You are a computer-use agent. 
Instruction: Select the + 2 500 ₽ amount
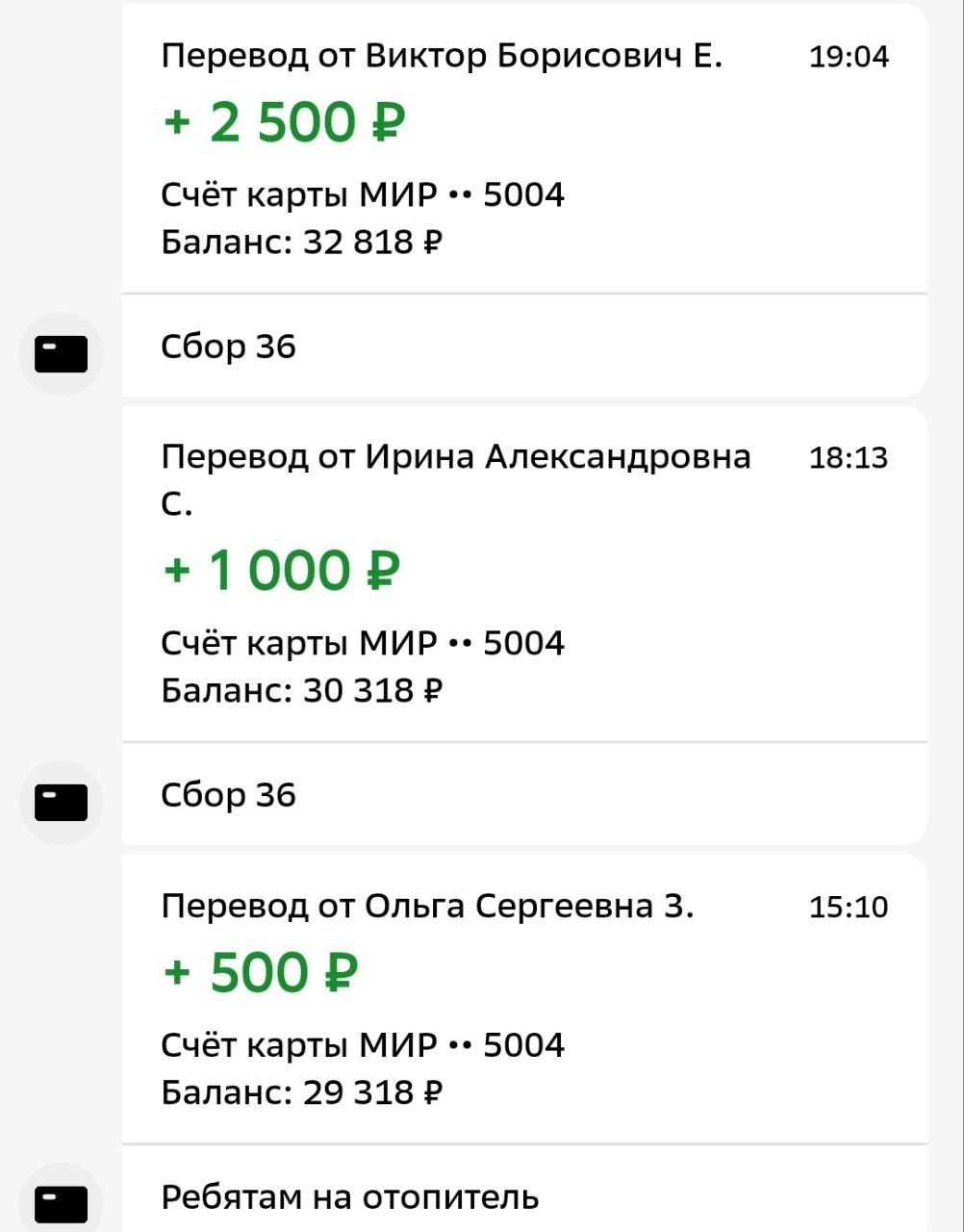(x=284, y=122)
